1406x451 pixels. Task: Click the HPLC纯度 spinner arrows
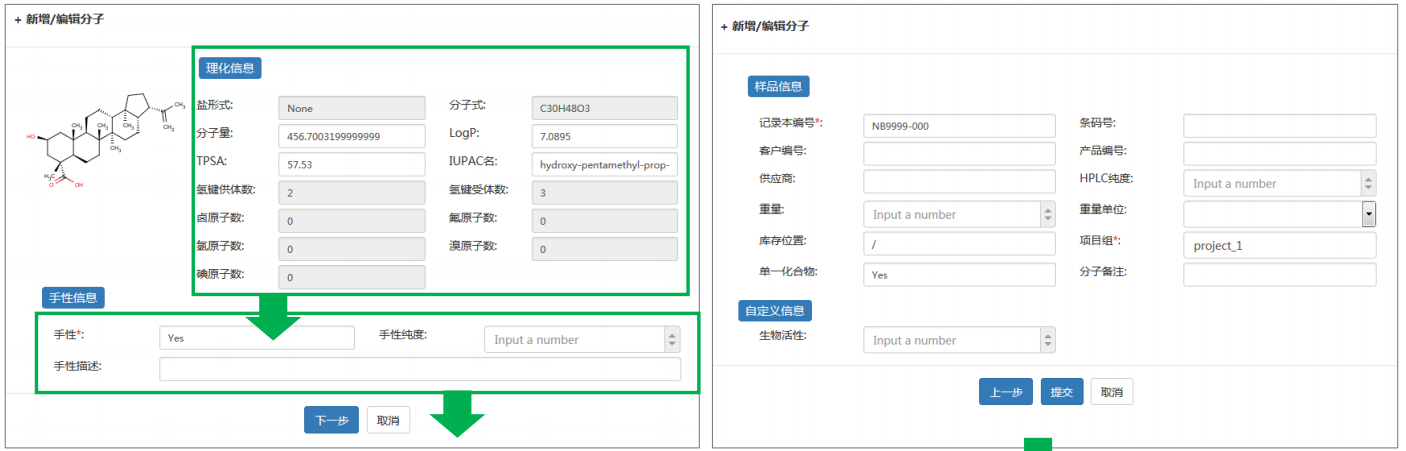pyautogui.click(x=1369, y=183)
